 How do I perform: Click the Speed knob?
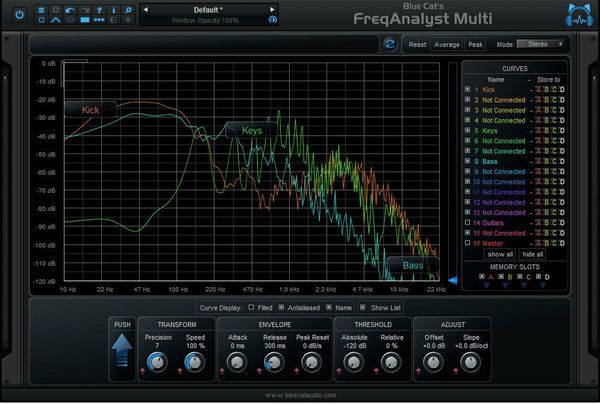195,362
